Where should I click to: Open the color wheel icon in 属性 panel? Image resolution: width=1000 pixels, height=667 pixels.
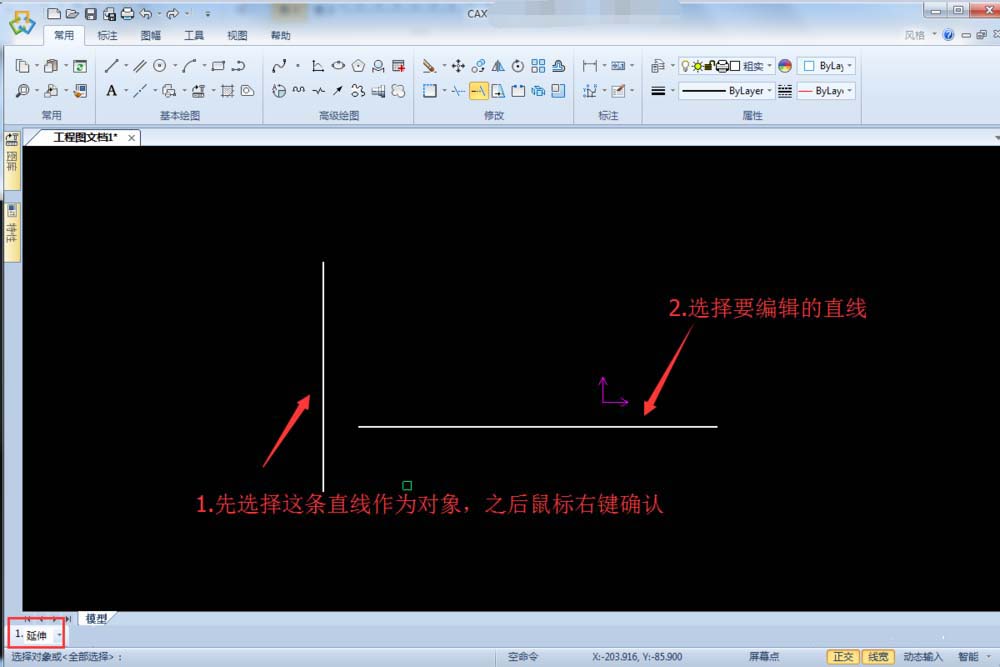786,65
